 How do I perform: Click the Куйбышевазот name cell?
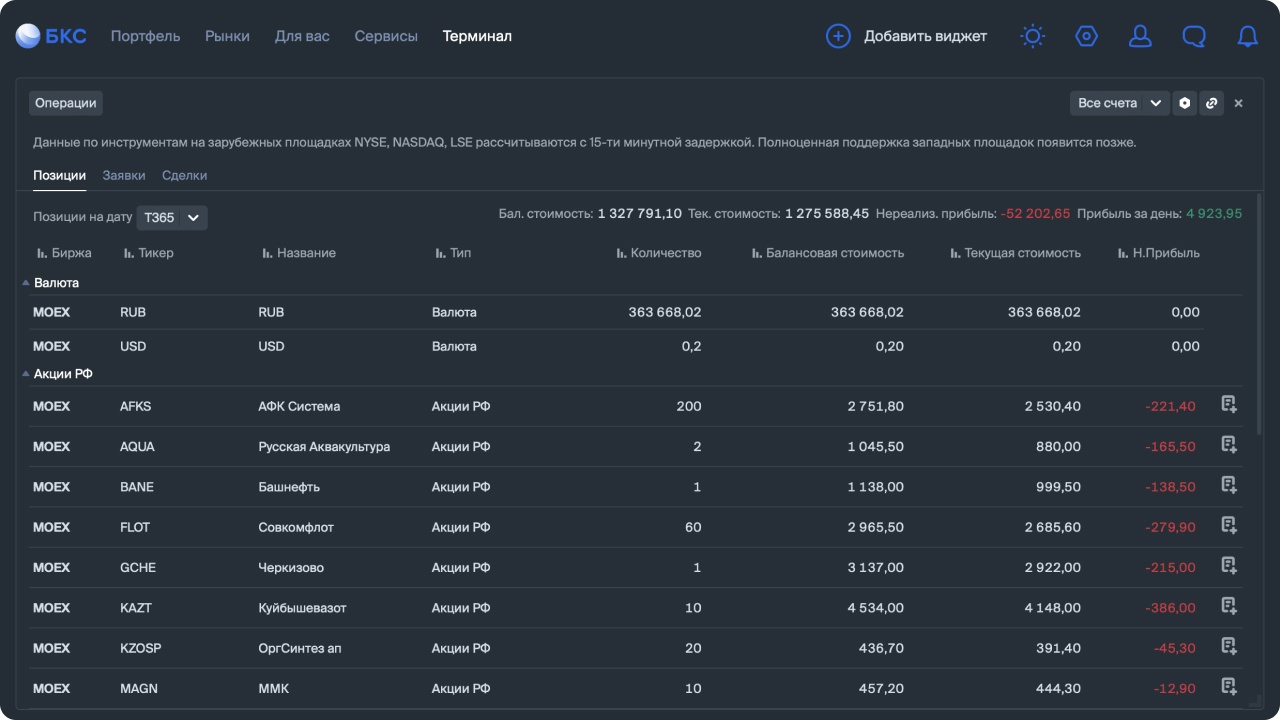(x=303, y=607)
